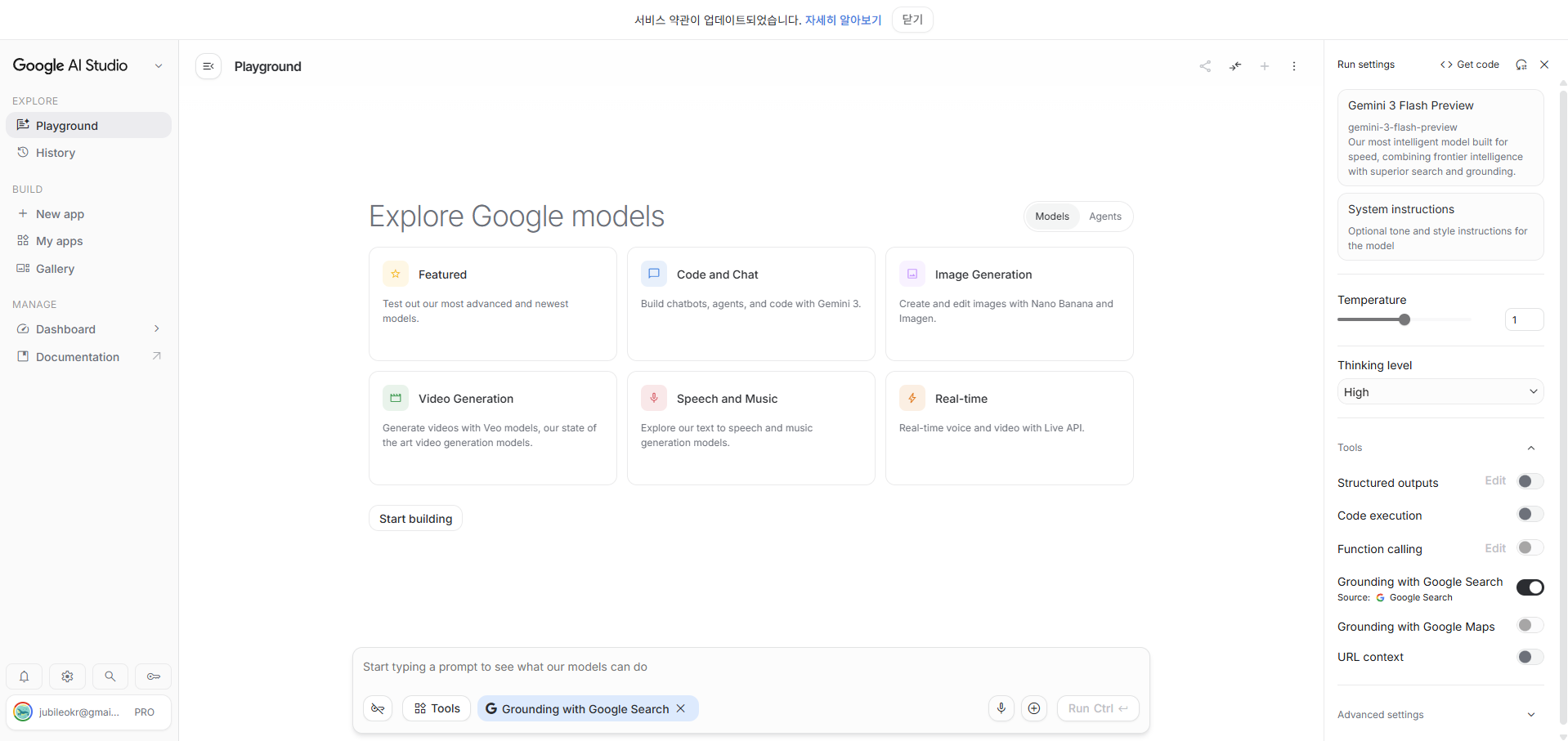Open settings gear icon in sidebar
This screenshot has width=1568, height=741.
pyautogui.click(x=68, y=676)
